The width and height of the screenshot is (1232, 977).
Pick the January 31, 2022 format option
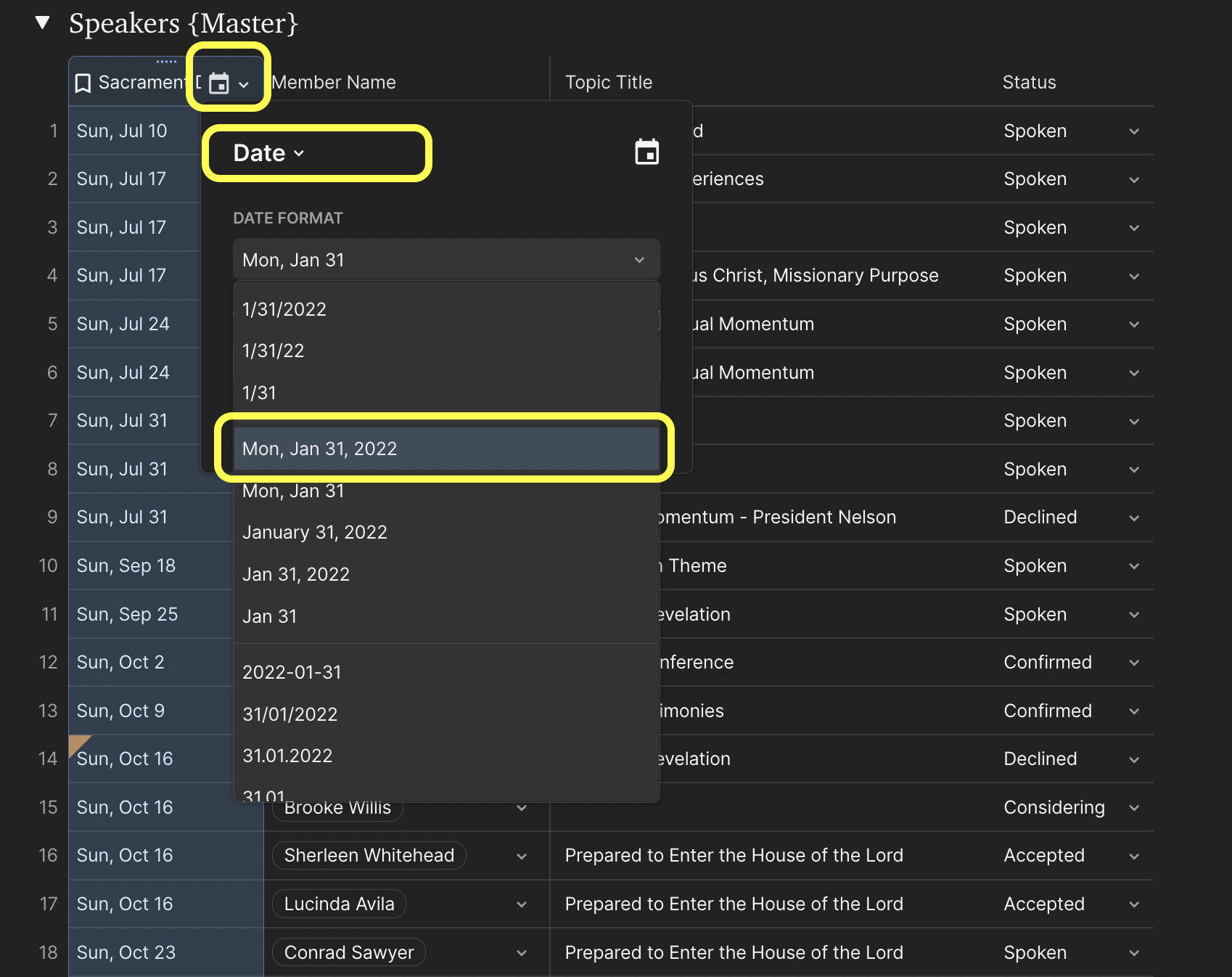point(315,532)
